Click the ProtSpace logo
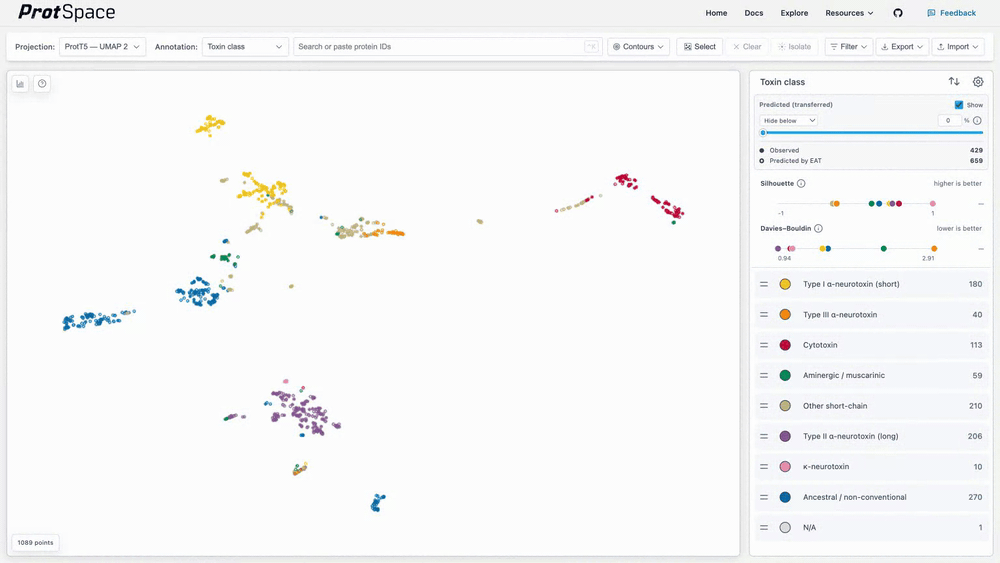Screen dimensions: 1000x563 [66, 12]
